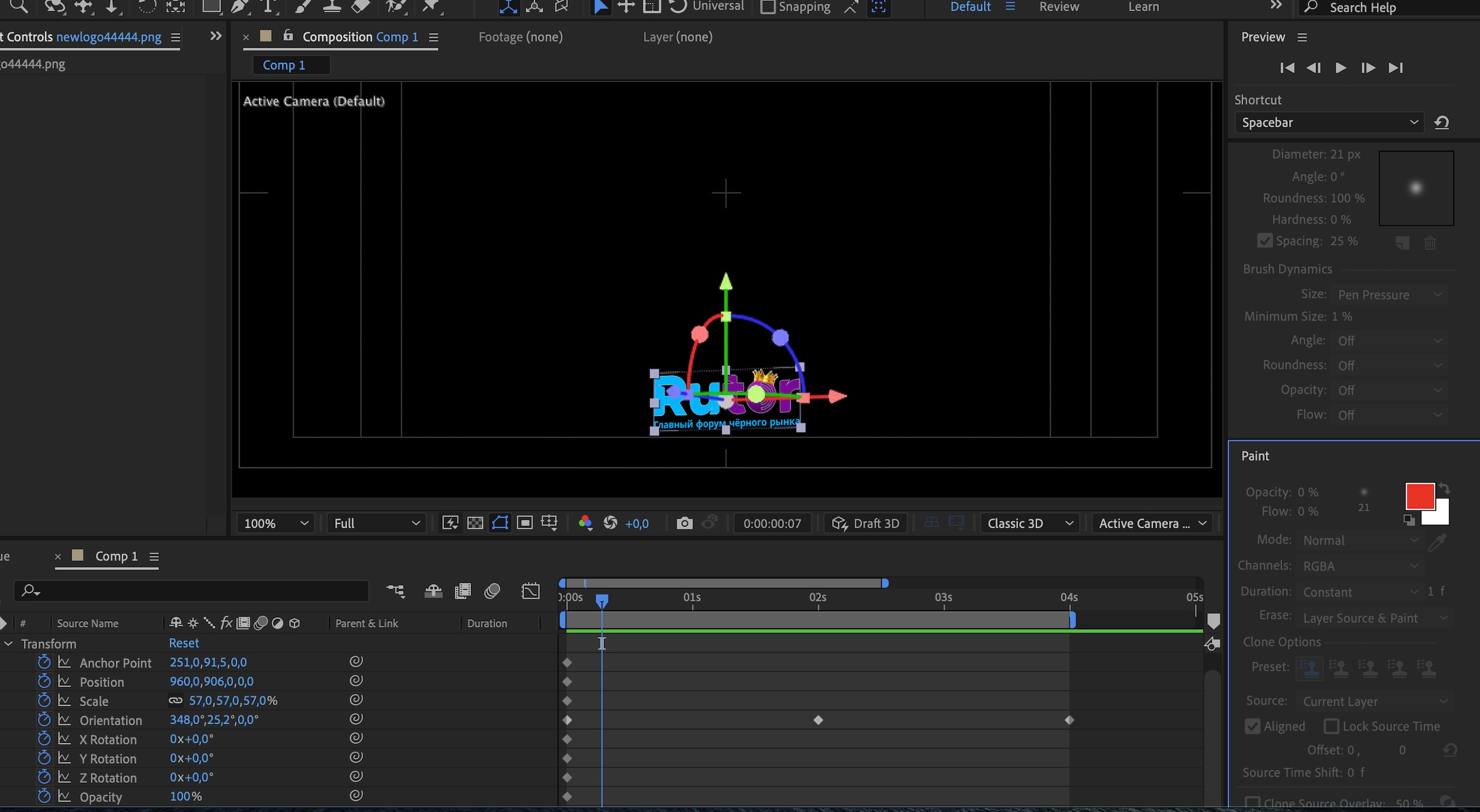
Task: Toggle the transparency grid icon
Action: pyautogui.click(x=475, y=523)
